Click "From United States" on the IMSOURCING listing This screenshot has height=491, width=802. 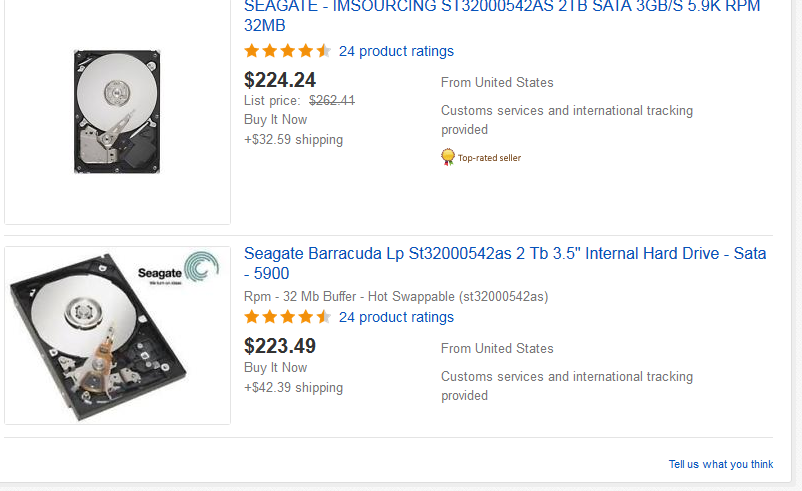pos(497,83)
